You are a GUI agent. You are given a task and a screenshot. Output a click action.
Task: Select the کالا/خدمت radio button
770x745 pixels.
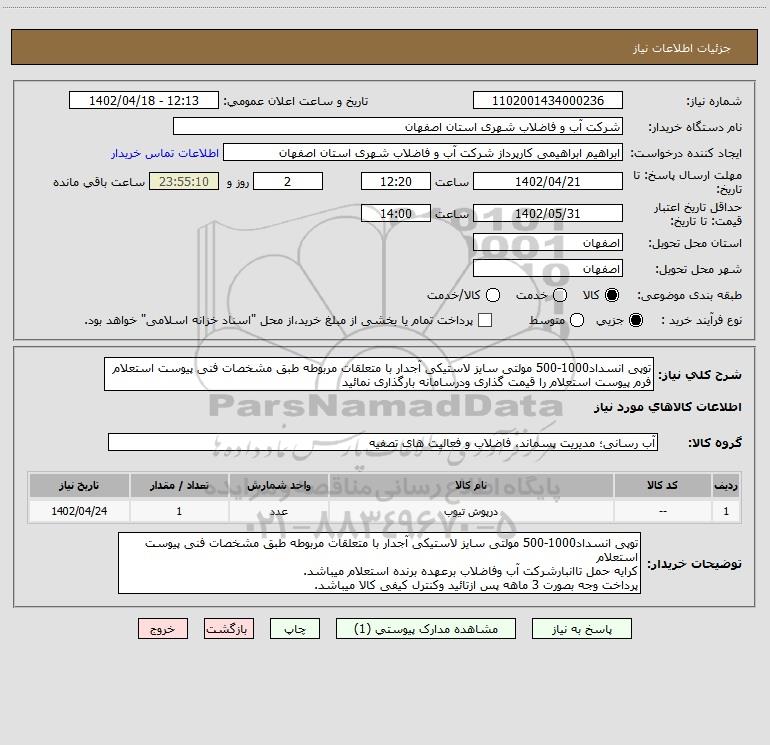click(493, 295)
